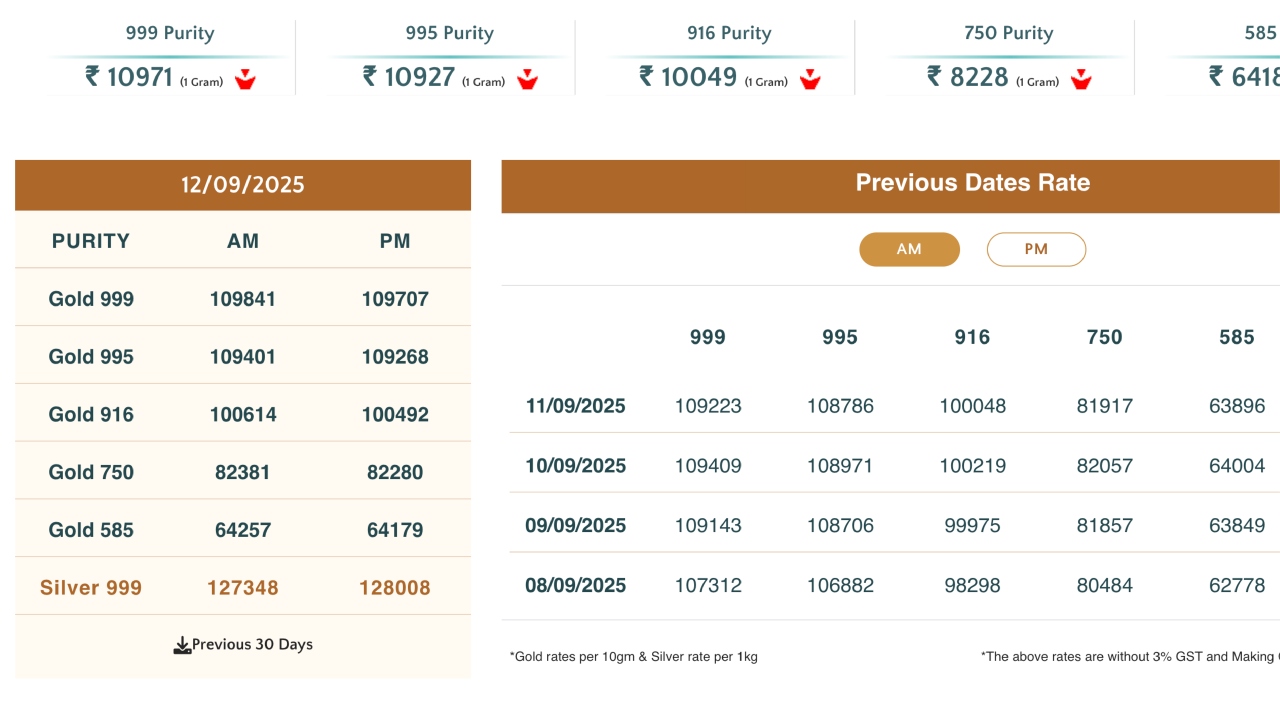Click the red down arrow beside 999 Purity price
This screenshot has width=1280, height=720.
pyautogui.click(x=245, y=80)
